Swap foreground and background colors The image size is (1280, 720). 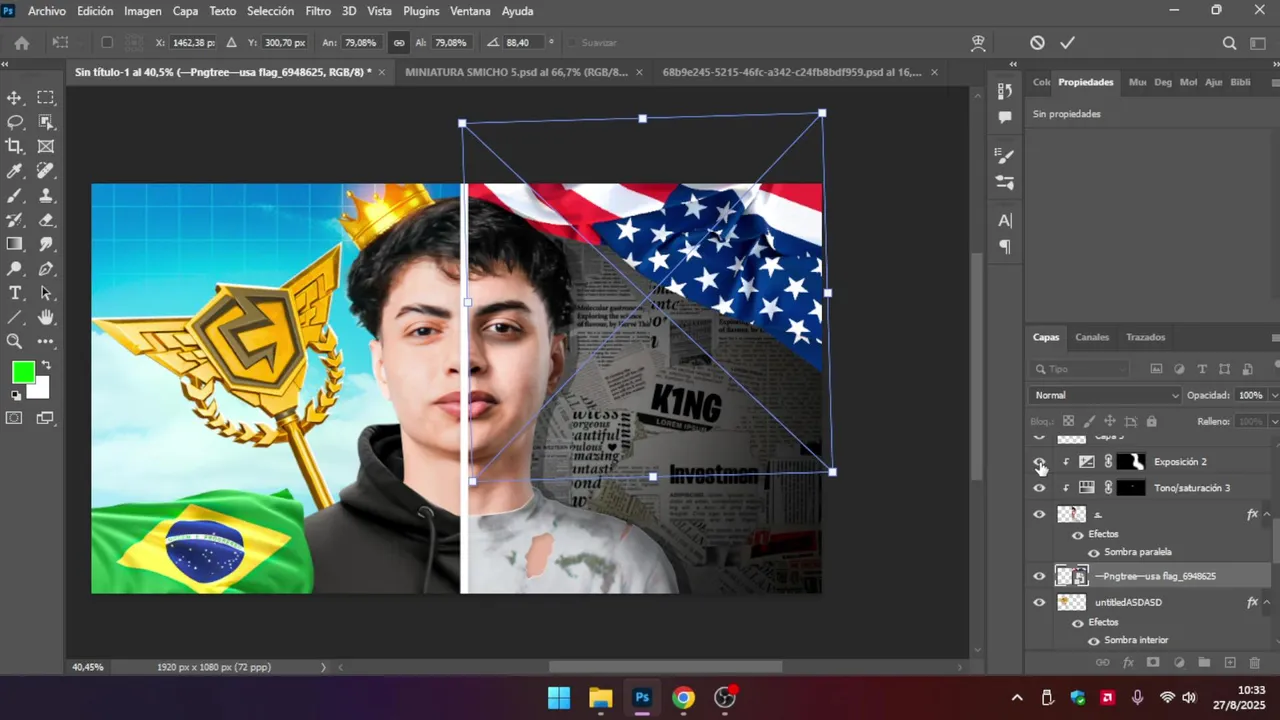pyautogui.click(x=45, y=365)
